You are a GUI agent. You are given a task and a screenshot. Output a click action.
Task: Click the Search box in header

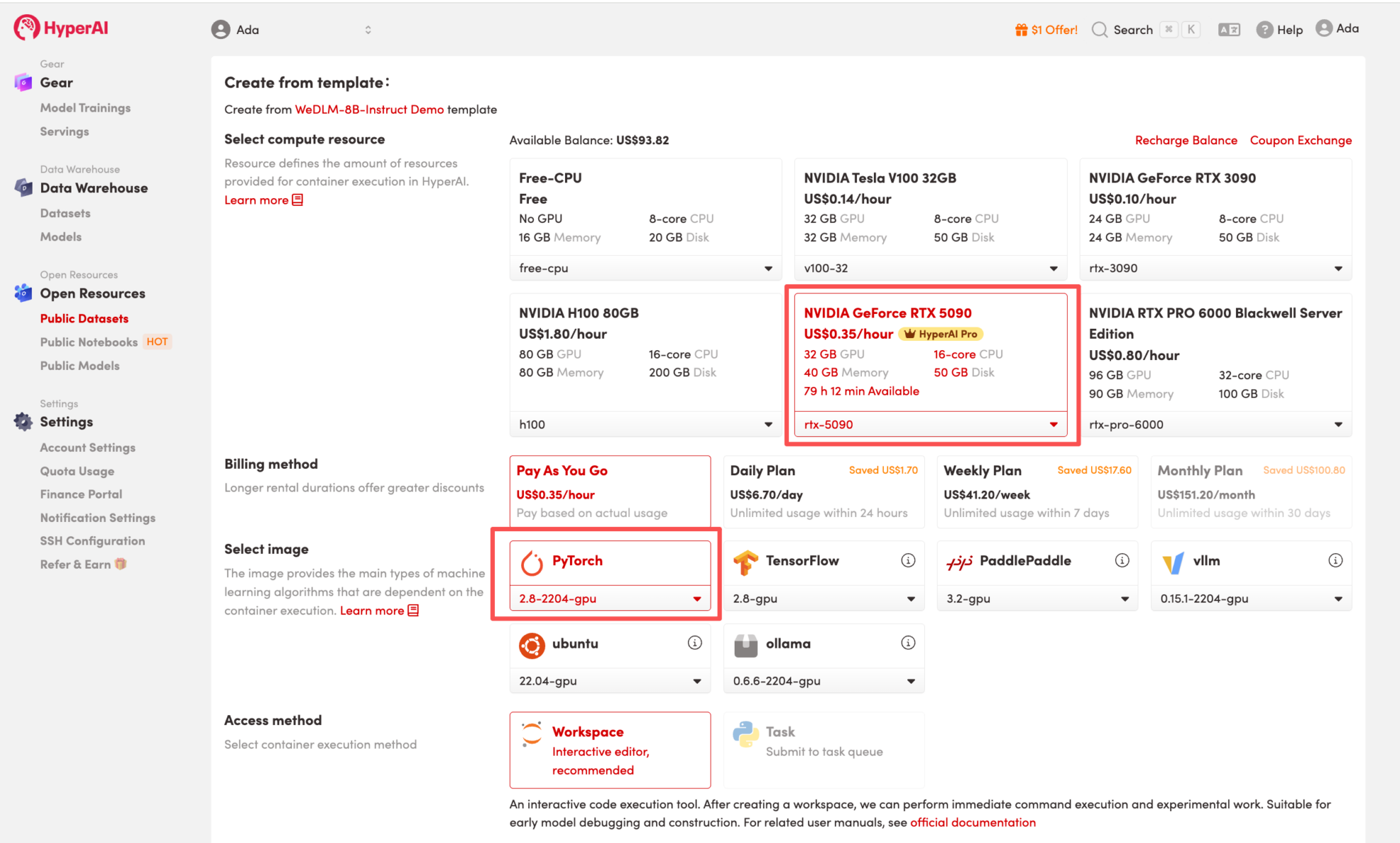pos(1132,30)
